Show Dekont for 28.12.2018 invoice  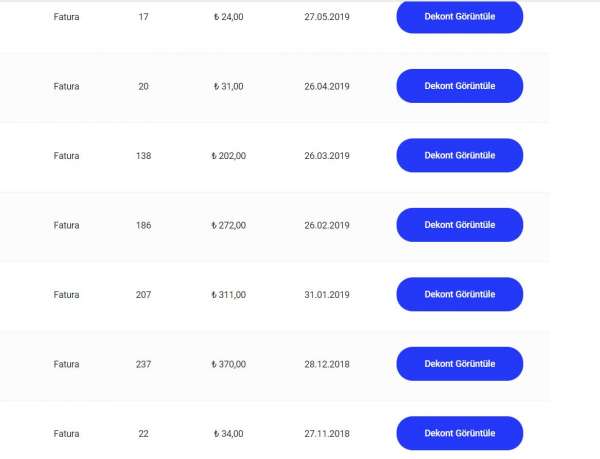click(x=460, y=364)
